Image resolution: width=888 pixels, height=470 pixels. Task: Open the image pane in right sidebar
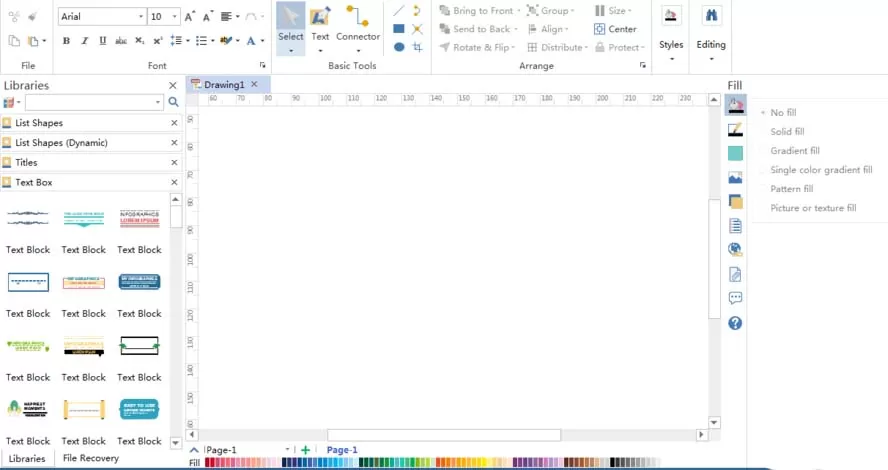click(735, 178)
